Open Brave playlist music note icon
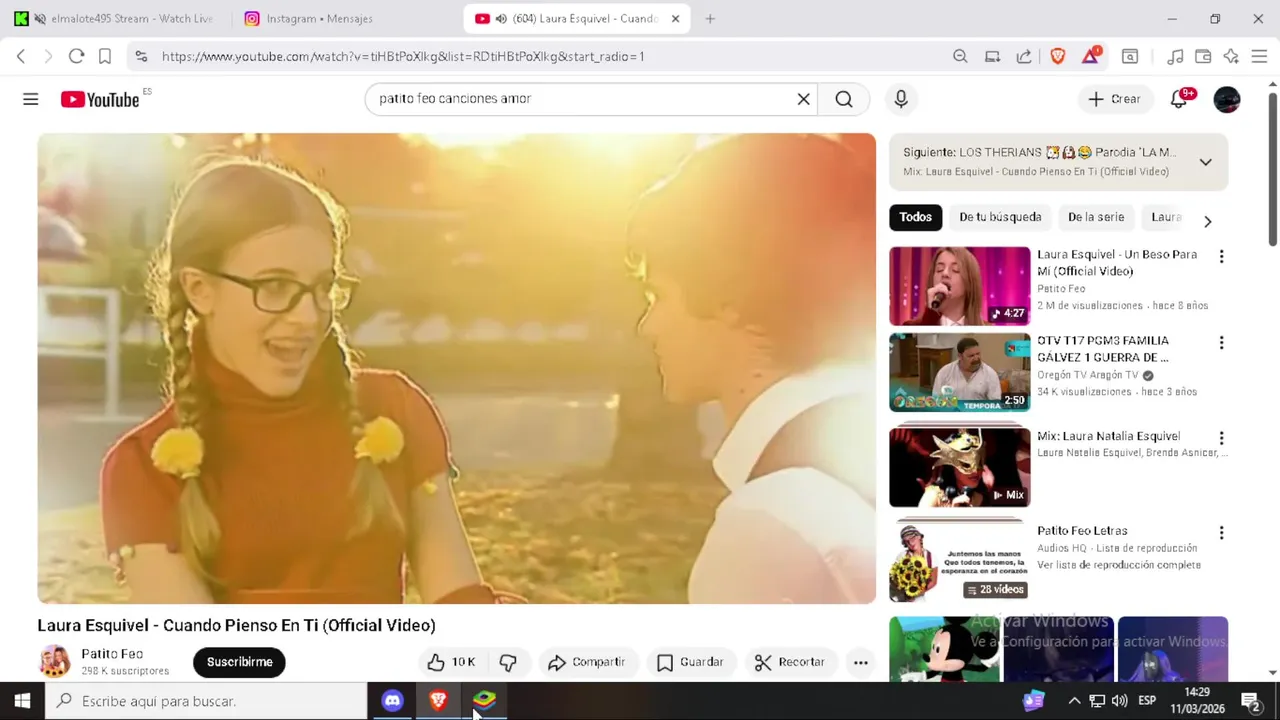1280x720 pixels. tap(1176, 56)
